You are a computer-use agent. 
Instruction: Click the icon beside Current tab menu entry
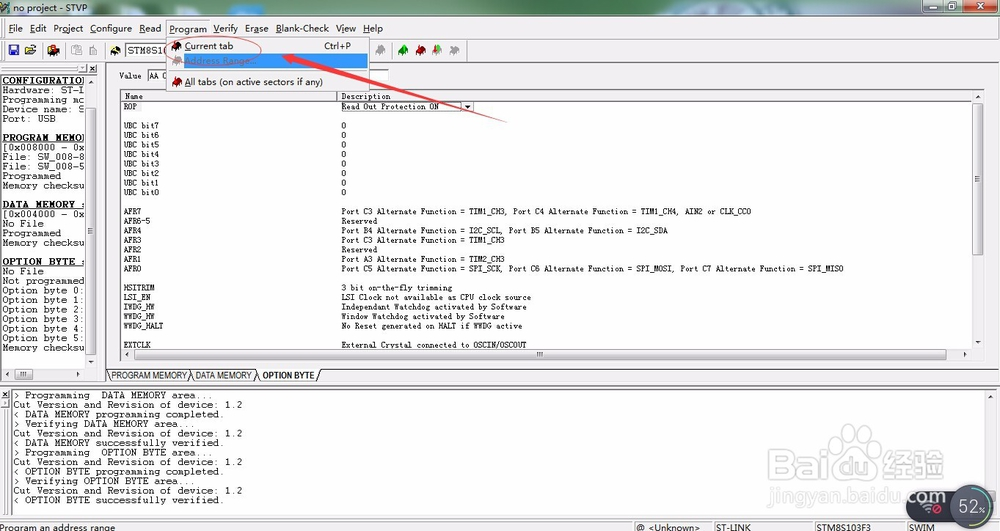177,46
